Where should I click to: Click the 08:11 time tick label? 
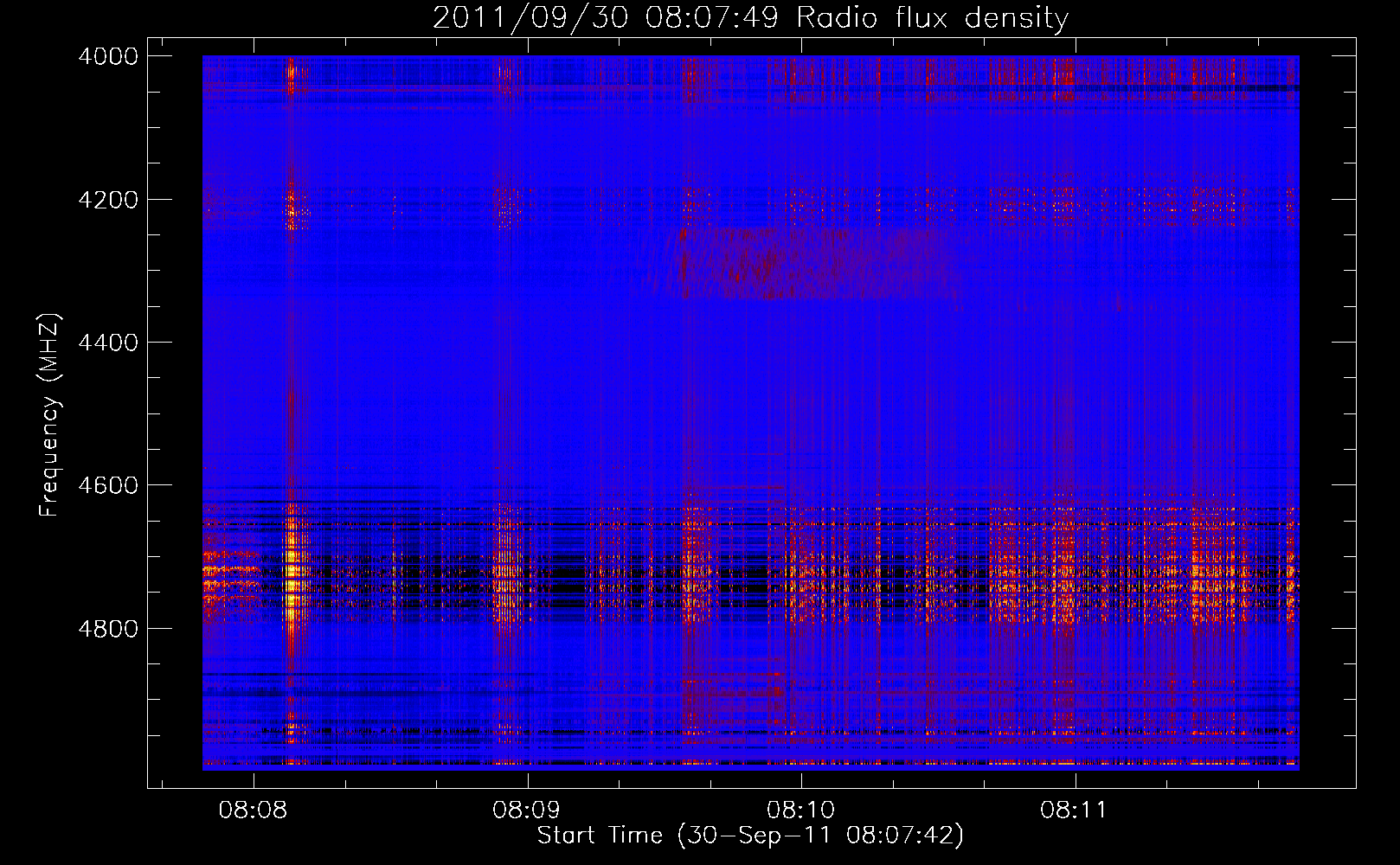(x=1074, y=810)
